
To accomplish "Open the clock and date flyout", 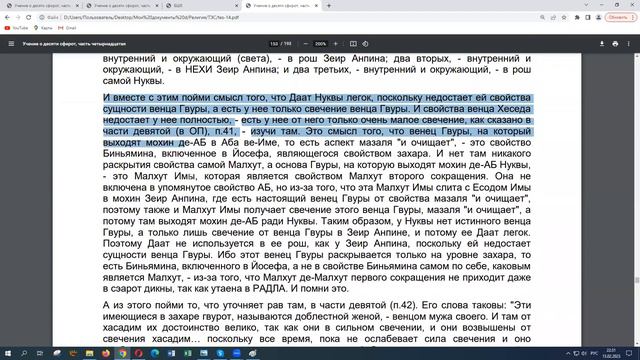I will point(611,353).
